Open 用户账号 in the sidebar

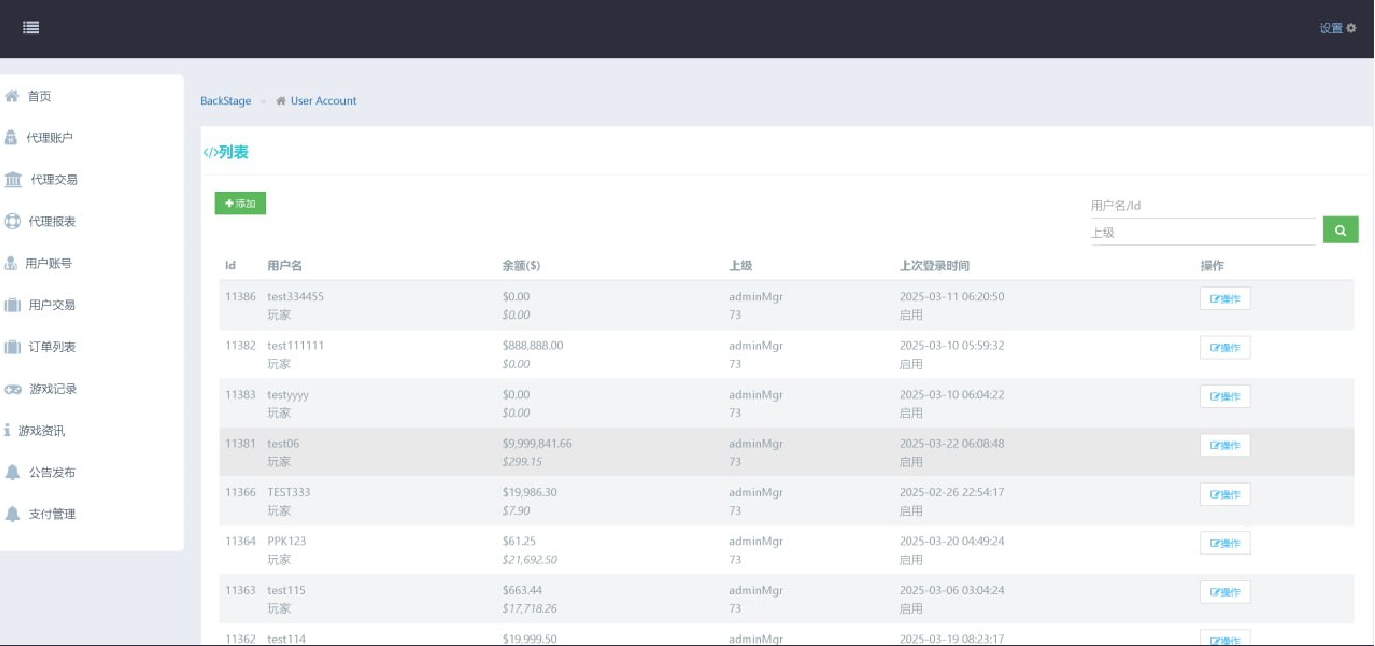click(x=48, y=263)
